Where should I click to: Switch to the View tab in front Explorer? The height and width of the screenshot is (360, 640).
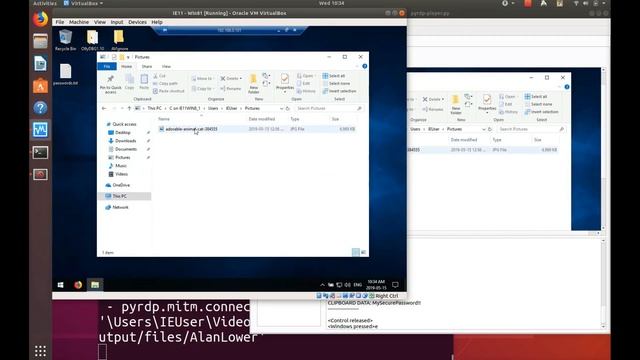[166, 67]
